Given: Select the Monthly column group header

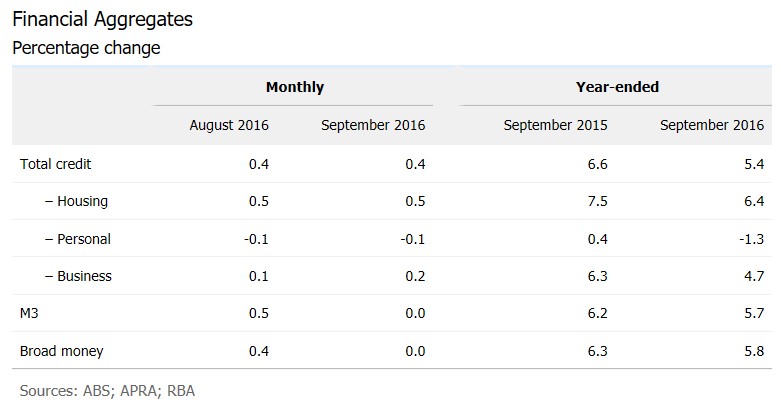Looking at the screenshot, I should click(294, 87).
